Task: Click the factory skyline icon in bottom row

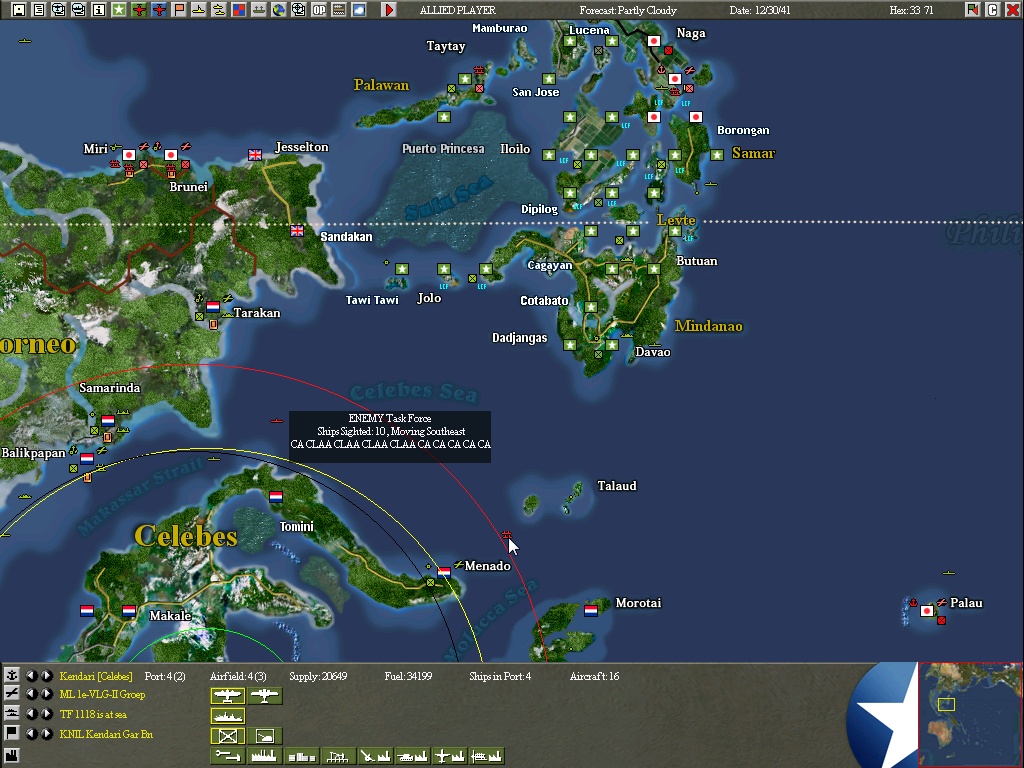Action: point(264,756)
